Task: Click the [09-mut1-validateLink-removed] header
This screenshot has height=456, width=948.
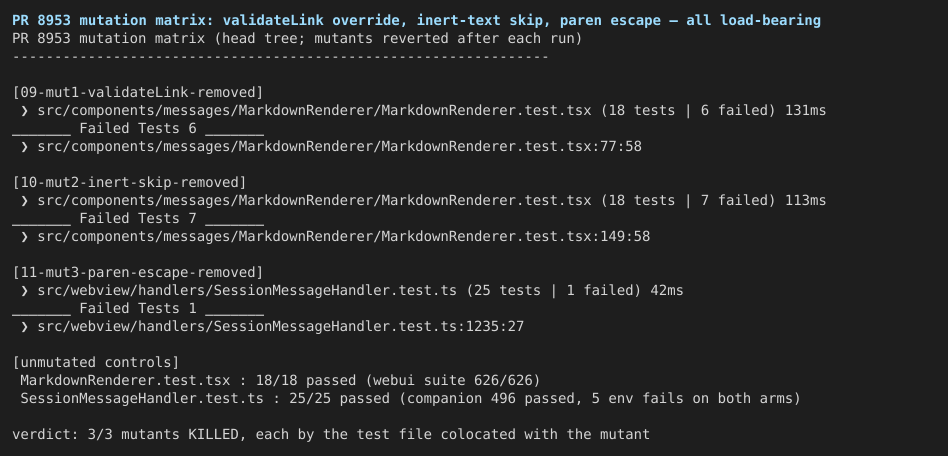Action: coord(138,93)
